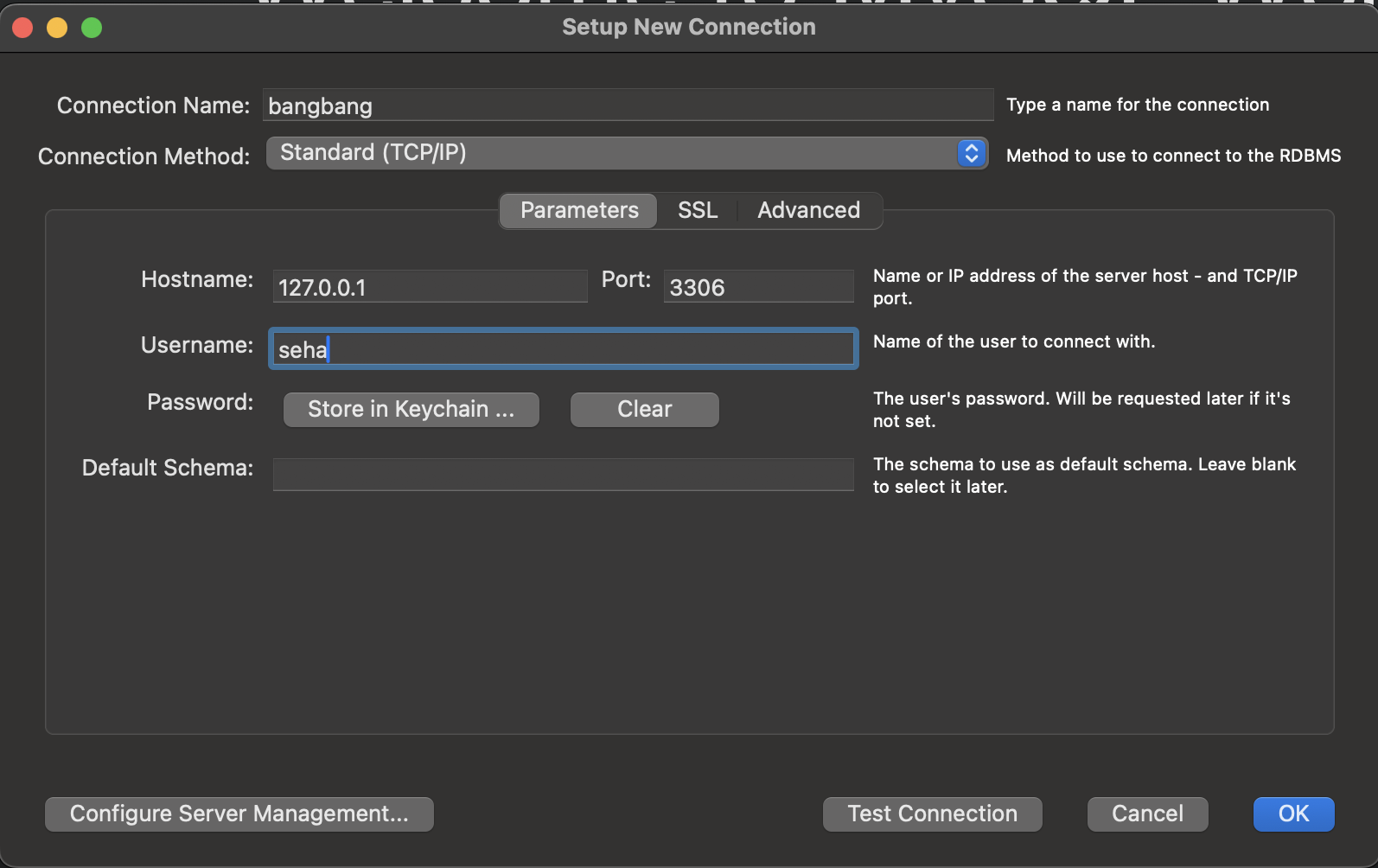Viewport: 1378px width, 868px height.
Task: Select the Parameters tab
Action: (x=579, y=210)
